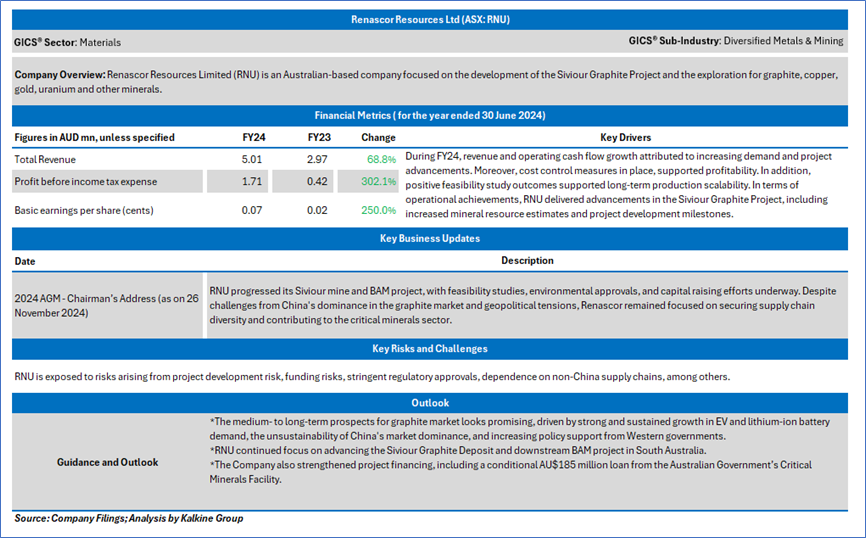The width and height of the screenshot is (866, 538).
Task: Click the 'Renascor Resources Ltd (ASX: RNU)' title header
Action: click(x=430, y=20)
